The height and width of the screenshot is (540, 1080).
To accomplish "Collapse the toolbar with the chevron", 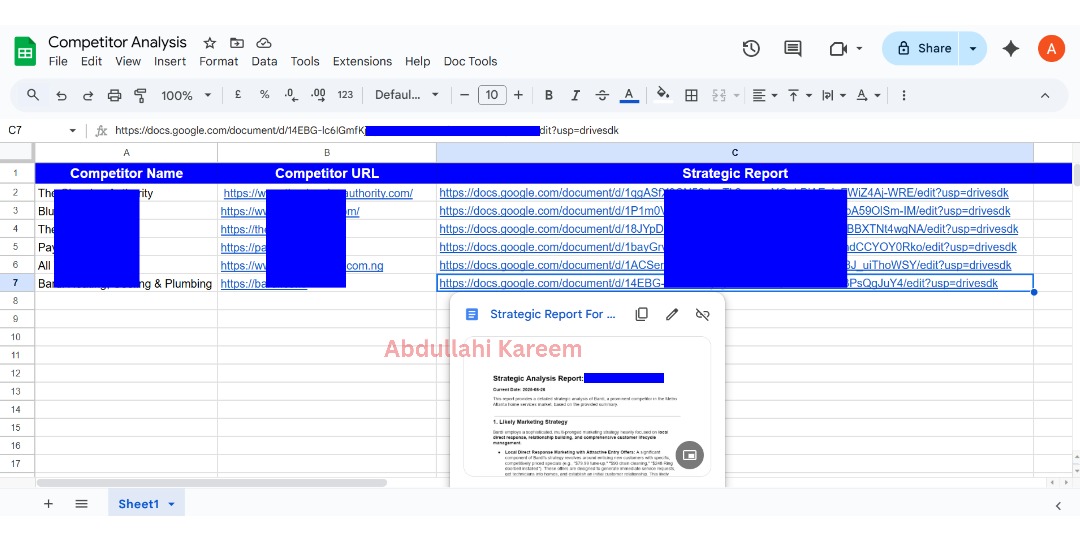I will [x=1045, y=96].
